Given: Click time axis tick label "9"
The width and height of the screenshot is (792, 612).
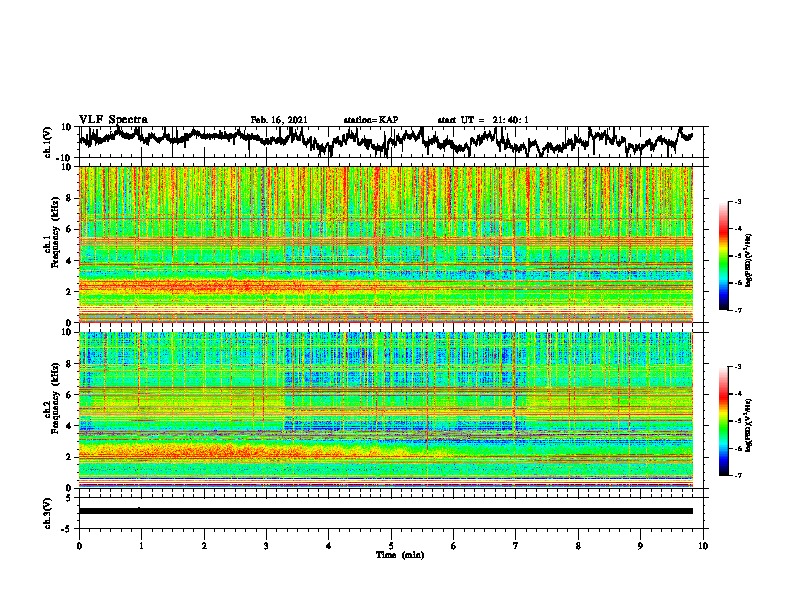Looking at the screenshot, I should [x=640, y=546].
